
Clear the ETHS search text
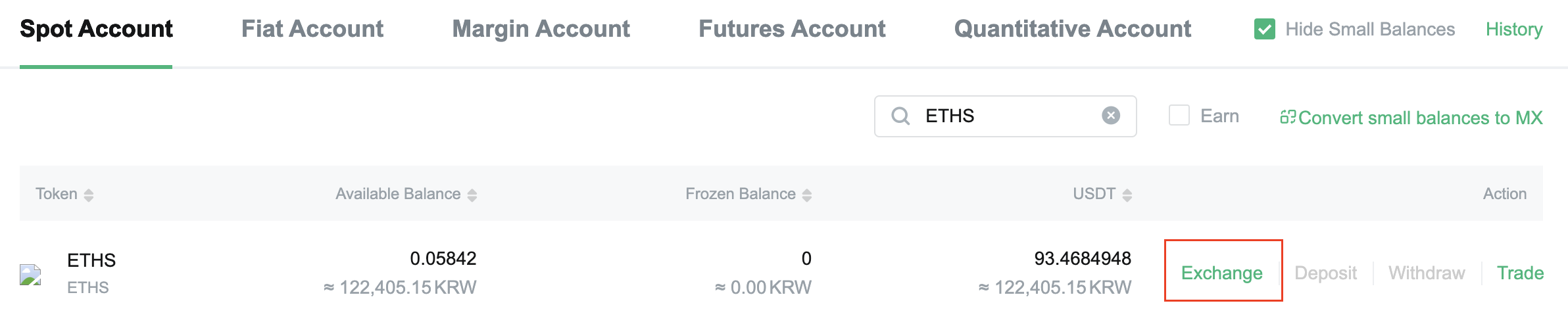1111,116
